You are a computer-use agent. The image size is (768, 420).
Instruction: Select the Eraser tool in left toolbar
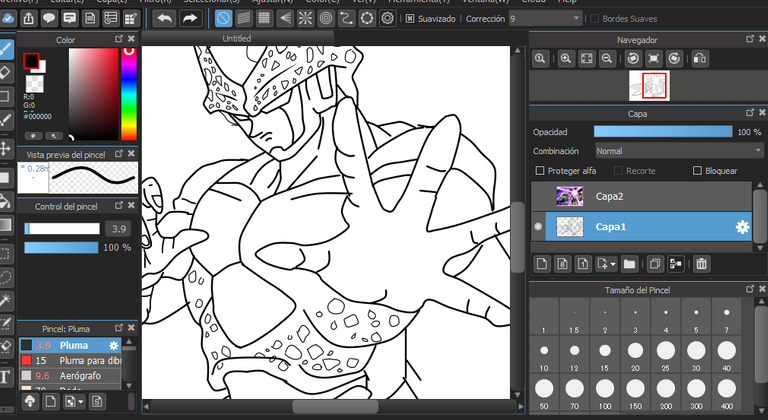(x=5, y=74)
